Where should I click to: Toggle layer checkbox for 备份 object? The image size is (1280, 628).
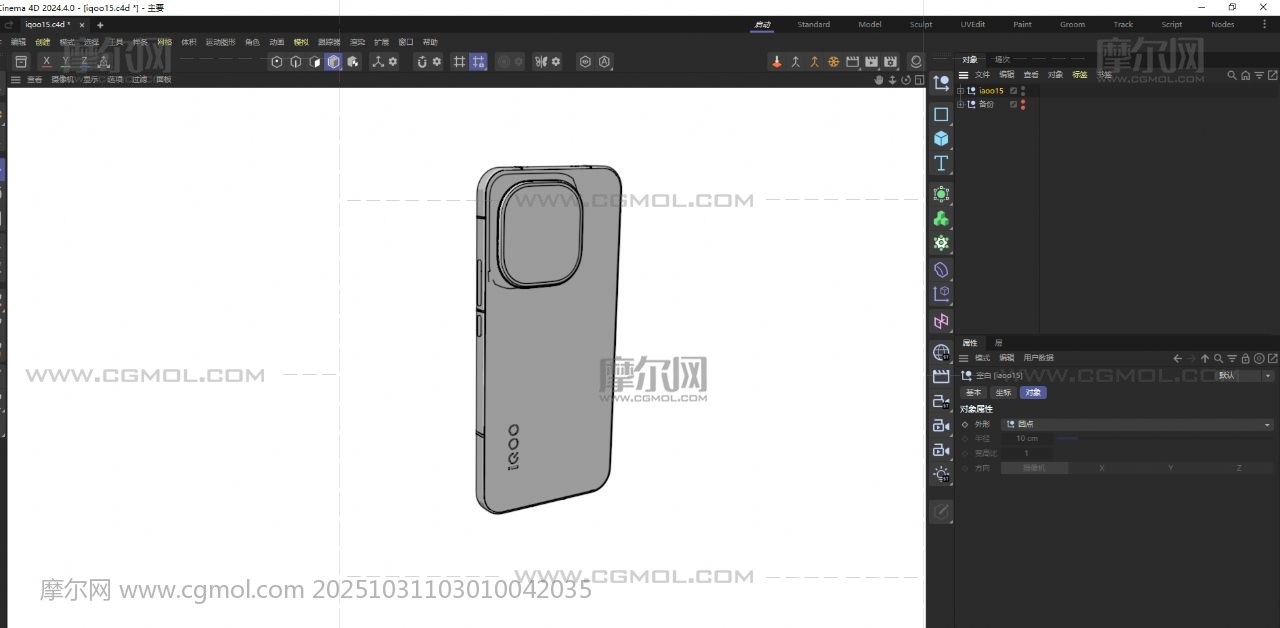coord(1013,104)
